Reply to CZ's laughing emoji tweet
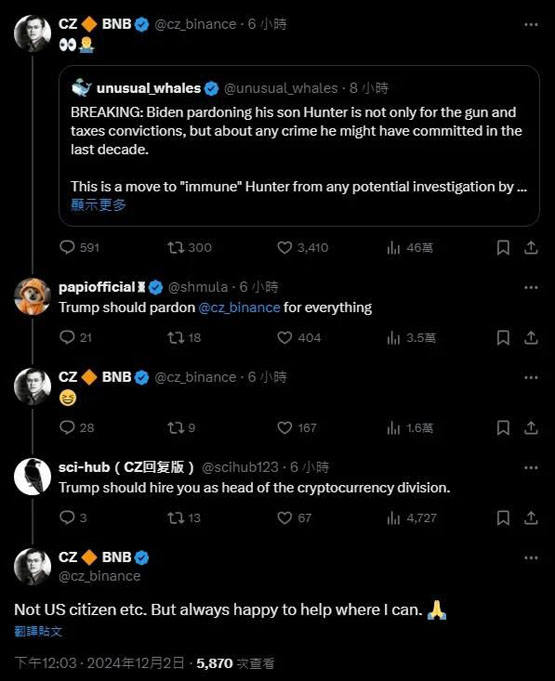 point(76,428)
